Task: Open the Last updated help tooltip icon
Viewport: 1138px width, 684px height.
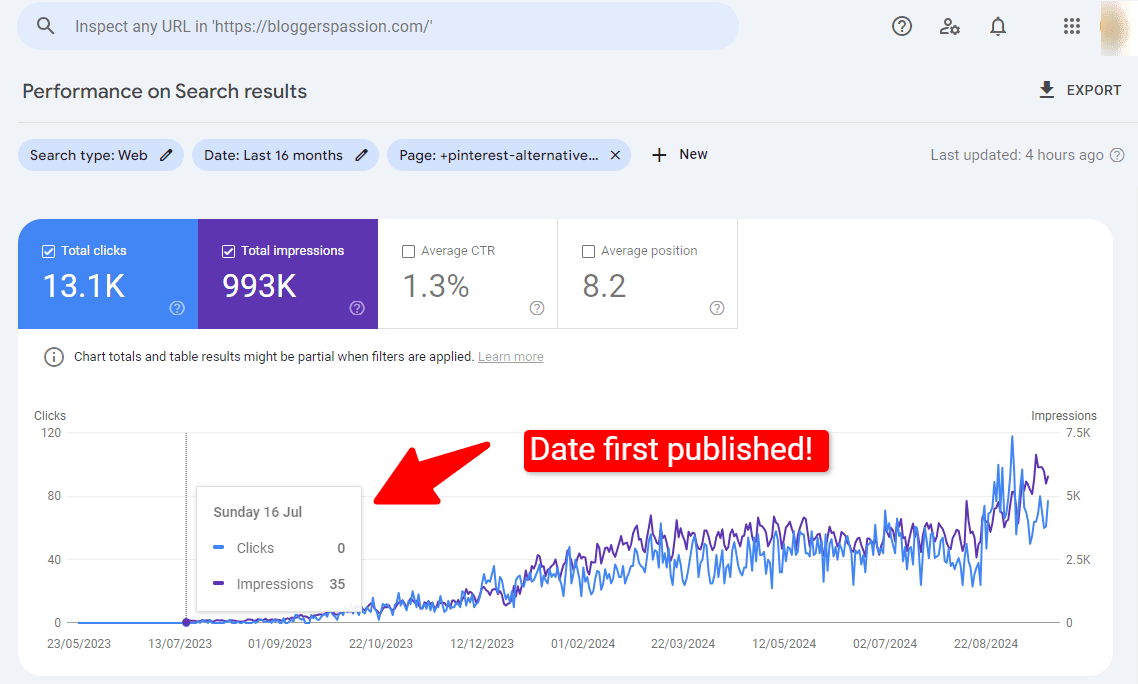Action: [x=1117, y=155]
